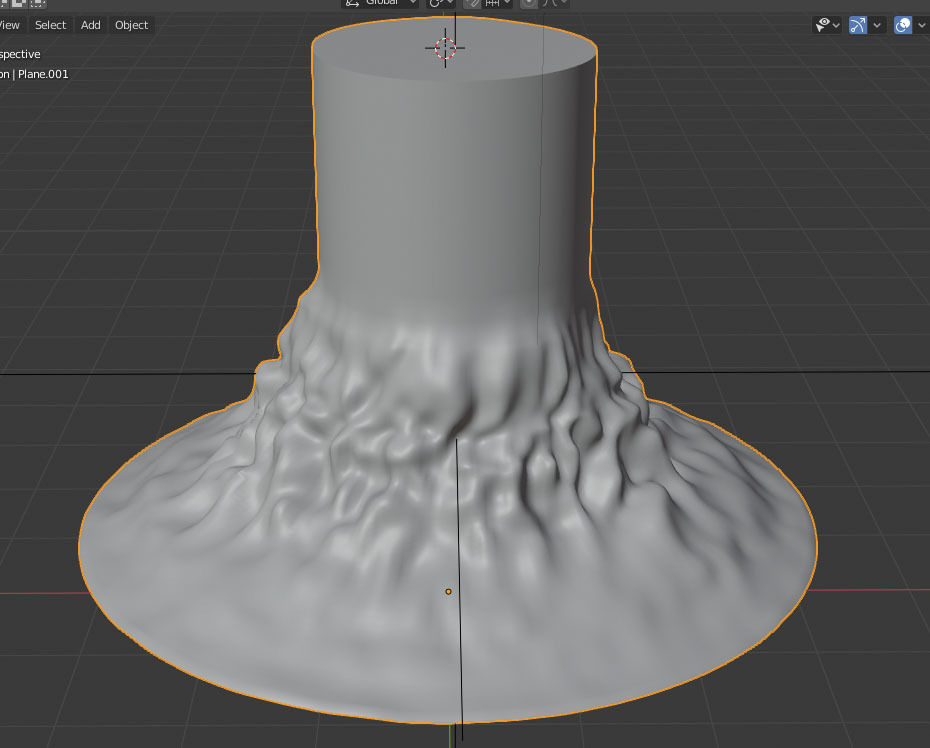Toggle the viewport gizmos button
This screenshot has height=748, width=930.
(x=858, y=25)
